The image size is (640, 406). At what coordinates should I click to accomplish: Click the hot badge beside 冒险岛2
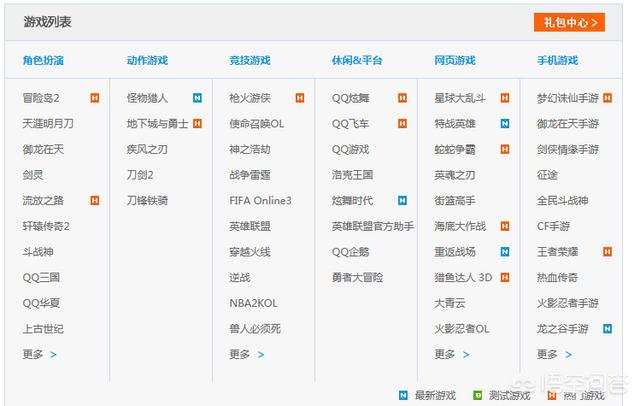click(x=95, y=98)
